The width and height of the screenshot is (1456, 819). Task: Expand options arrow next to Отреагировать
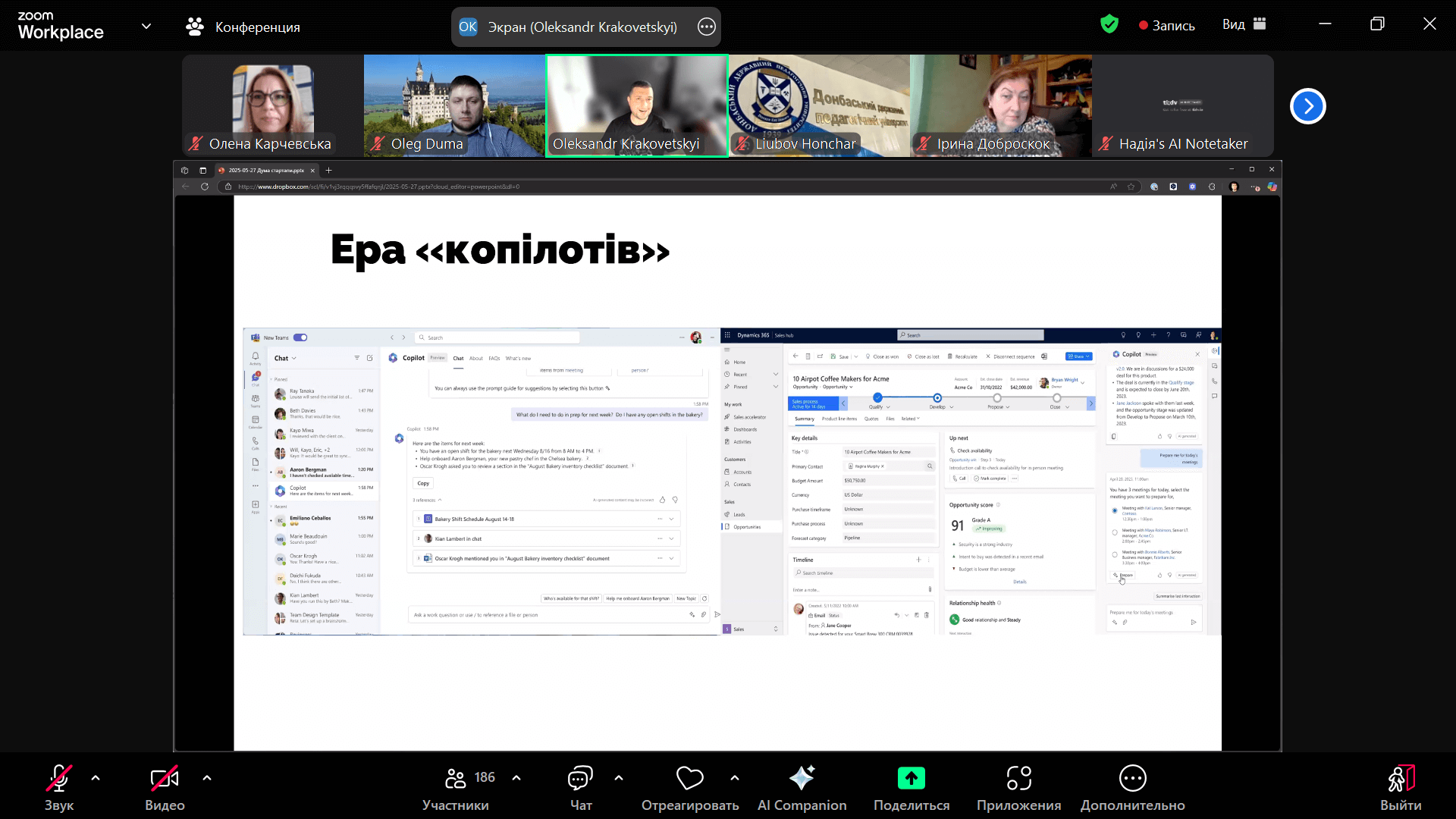[x=735, y=777]
